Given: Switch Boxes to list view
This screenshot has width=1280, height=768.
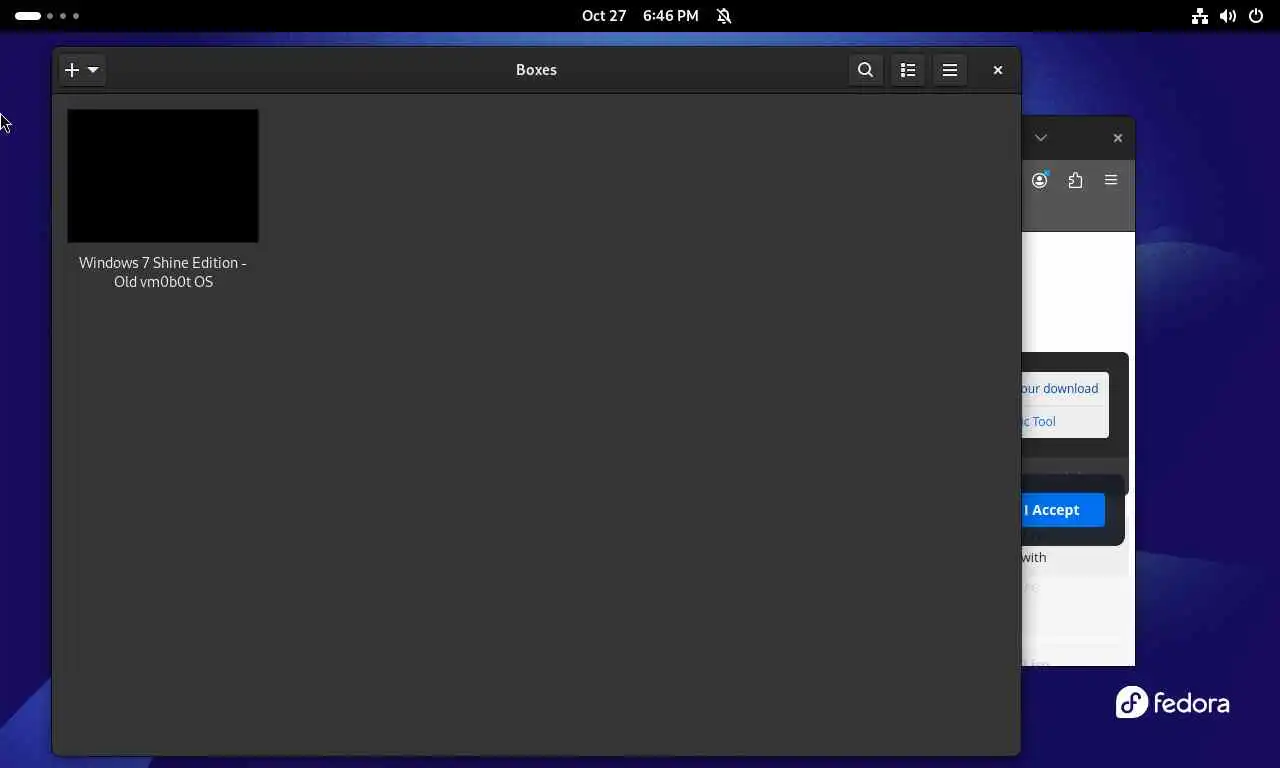Looking at the screenshot, I should point(908,70).
